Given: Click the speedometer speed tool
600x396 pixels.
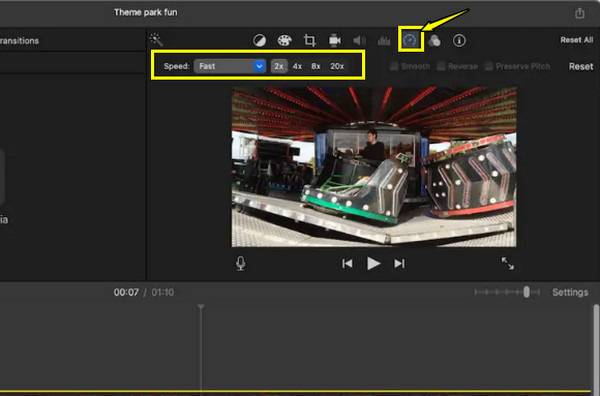Looking at the screenshot, I should coord(409,40).
